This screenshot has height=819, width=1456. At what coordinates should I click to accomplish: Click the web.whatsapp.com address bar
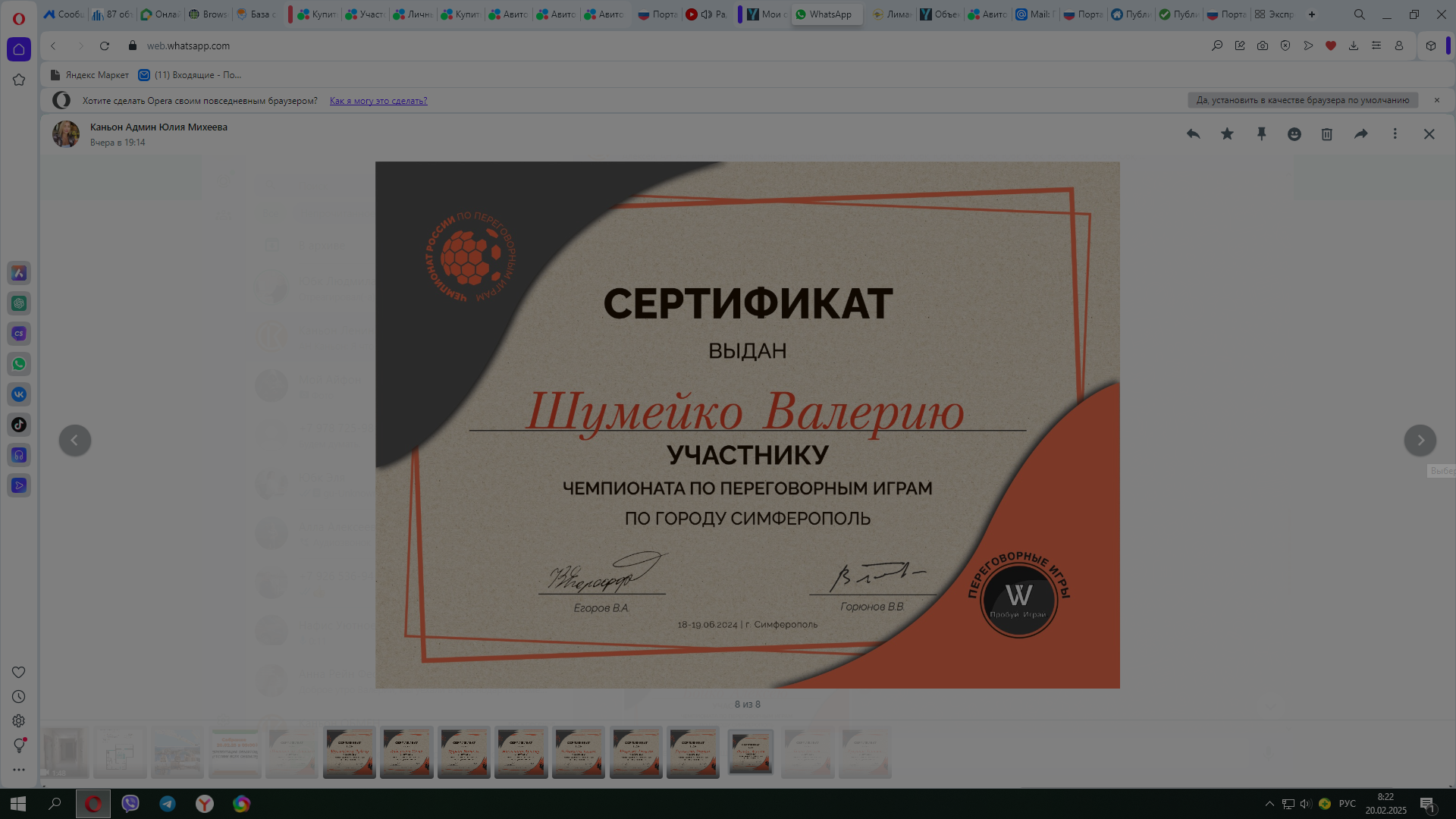tap(188, 46)
